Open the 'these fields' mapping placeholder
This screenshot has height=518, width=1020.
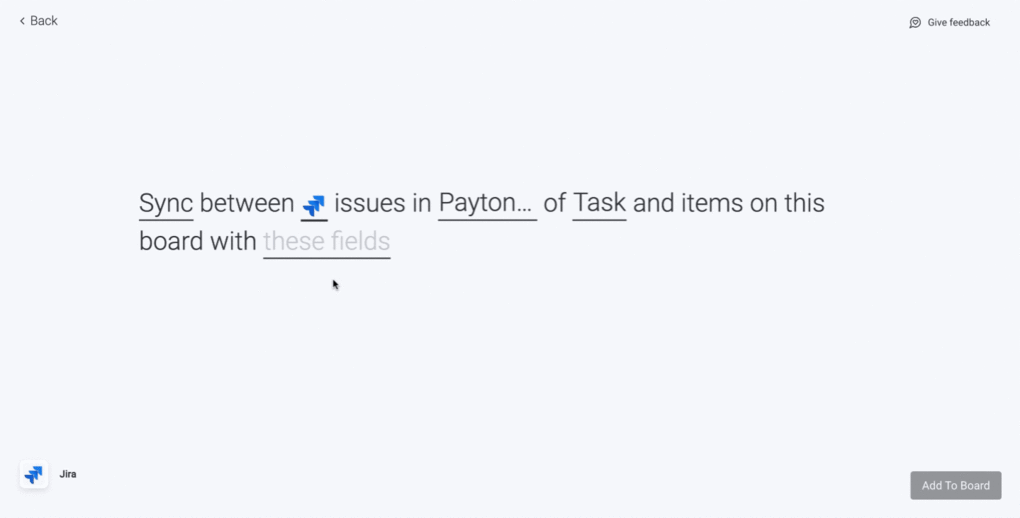327,241
